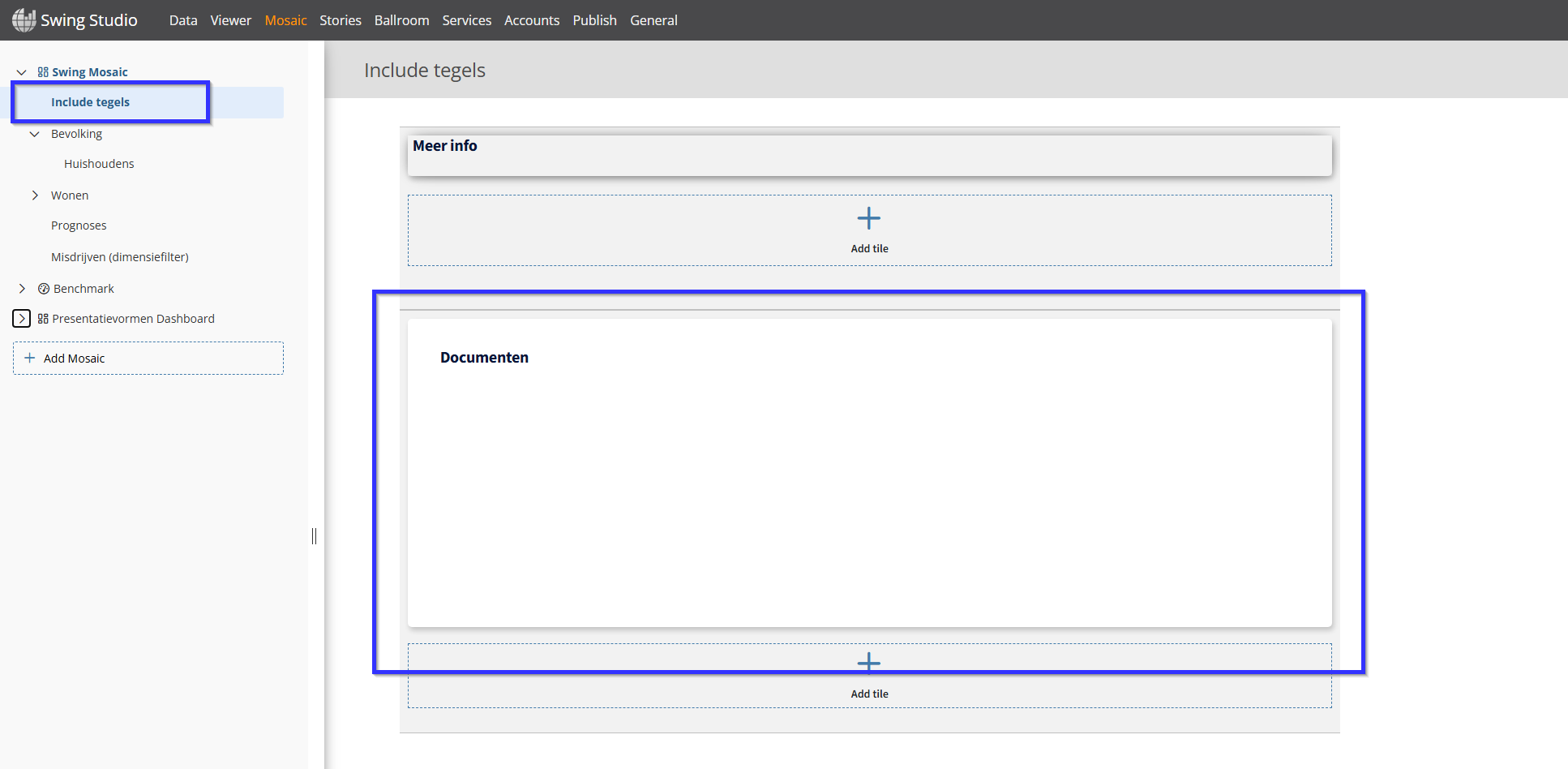Click the plus icon under Meer info

[x=869, y=218]
